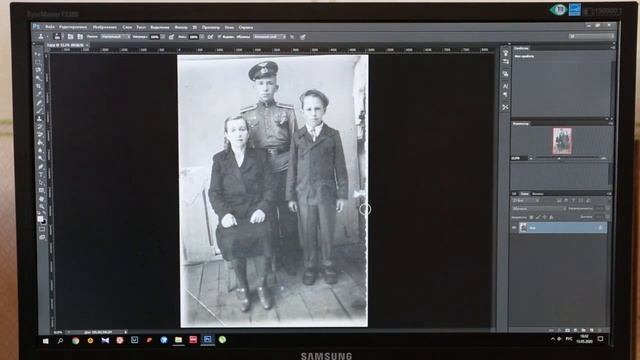Switch to the Каналы tab

click(x=538, y=193)
